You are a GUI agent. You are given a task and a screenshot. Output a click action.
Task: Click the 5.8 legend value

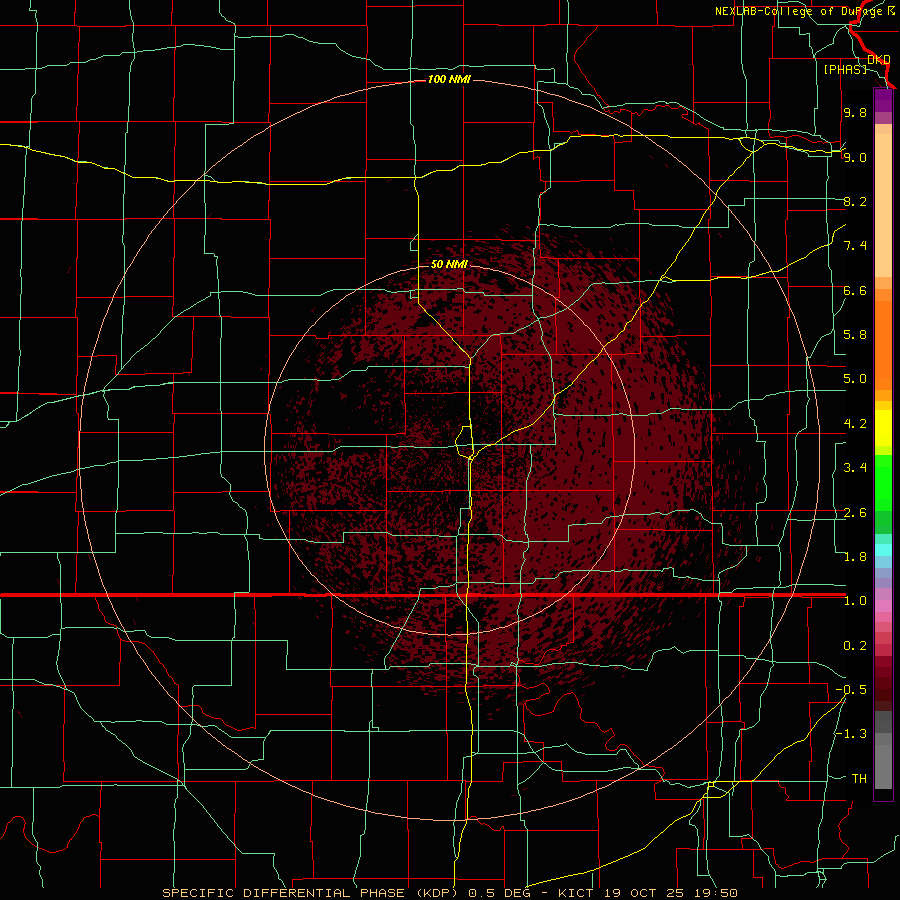point(855,335)
